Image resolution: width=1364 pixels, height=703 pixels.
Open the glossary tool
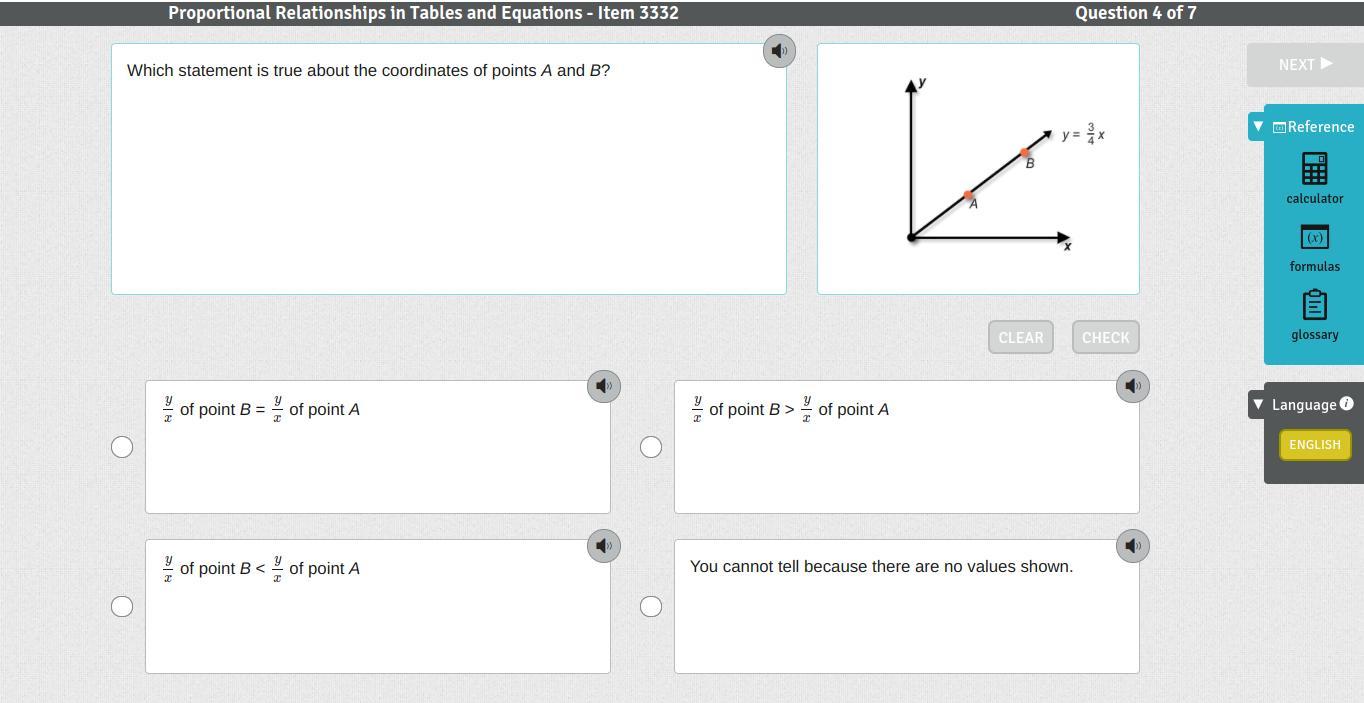(x=1314, y=315)
